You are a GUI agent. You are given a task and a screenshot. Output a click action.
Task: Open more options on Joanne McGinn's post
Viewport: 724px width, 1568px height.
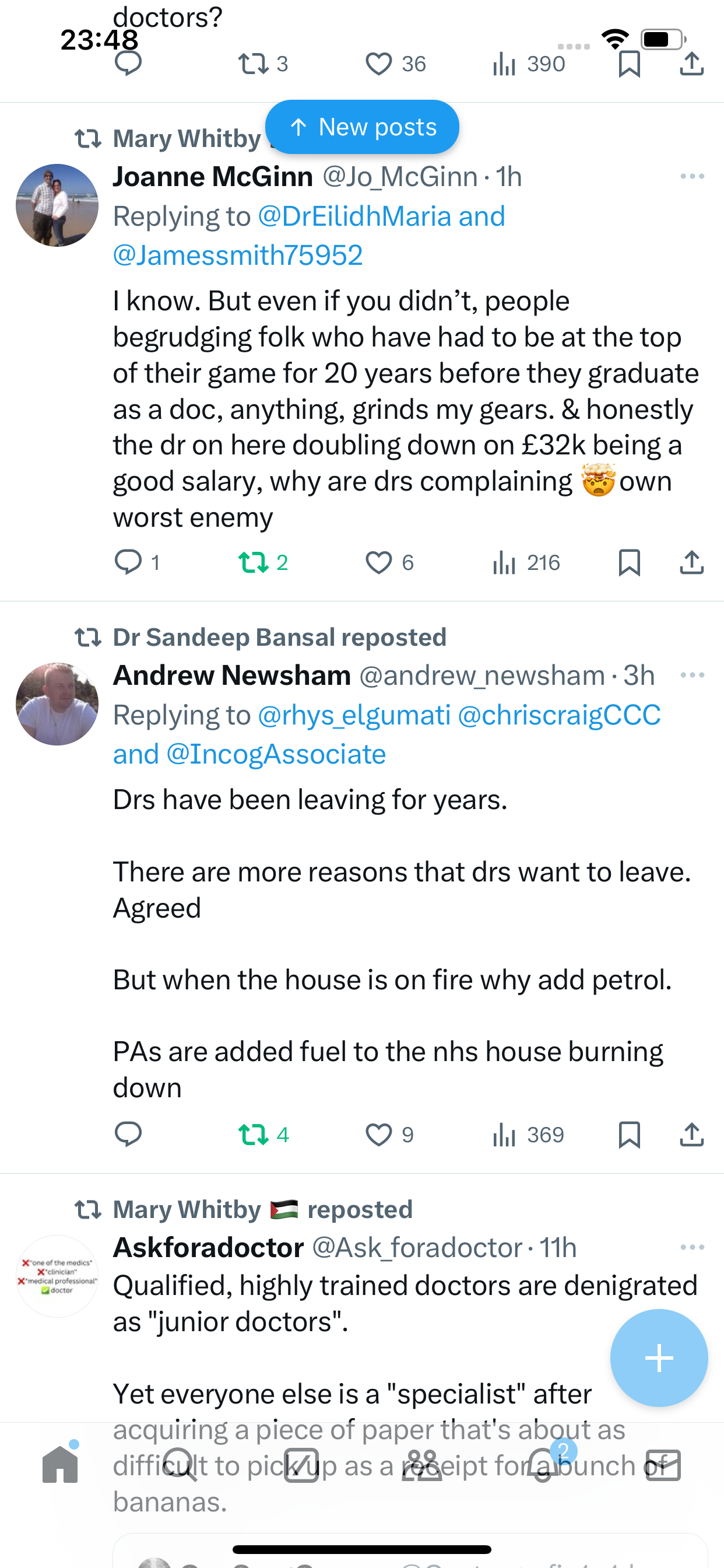[693, 177]
